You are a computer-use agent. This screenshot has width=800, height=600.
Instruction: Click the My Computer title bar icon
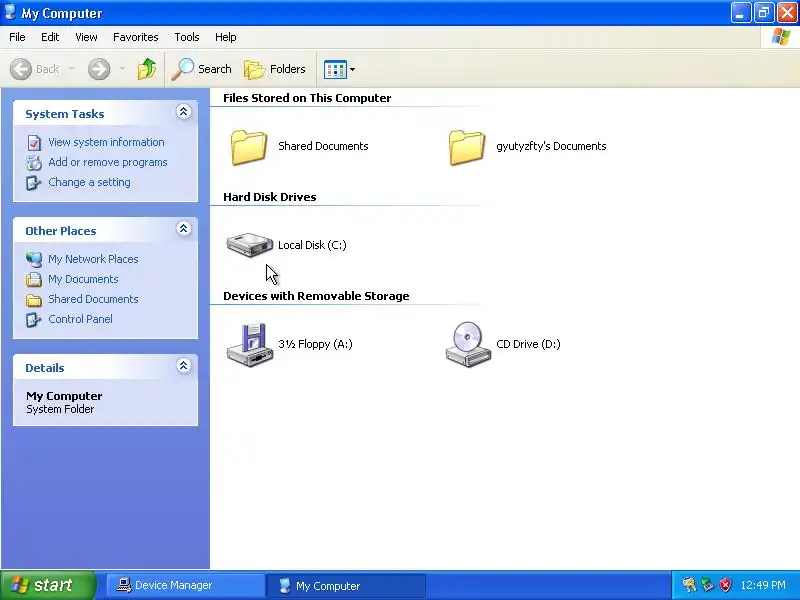[10, 12]
